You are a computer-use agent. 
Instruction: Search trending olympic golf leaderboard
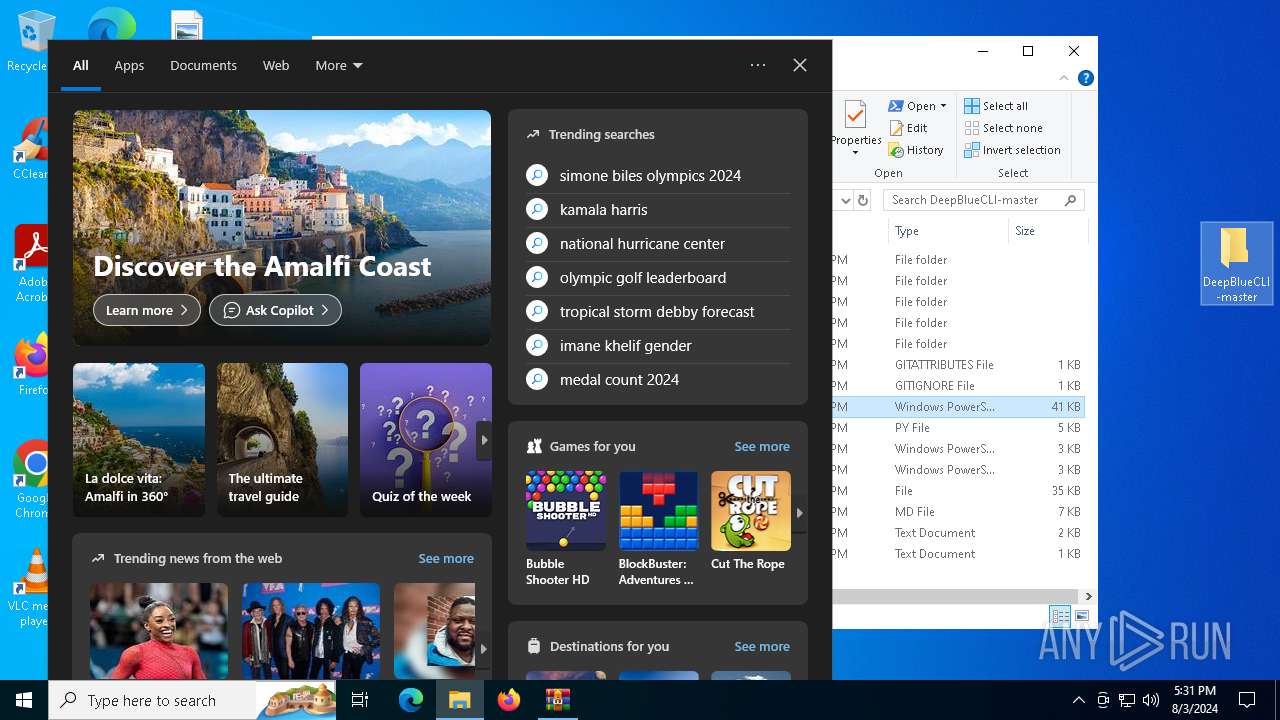(658, 278)
